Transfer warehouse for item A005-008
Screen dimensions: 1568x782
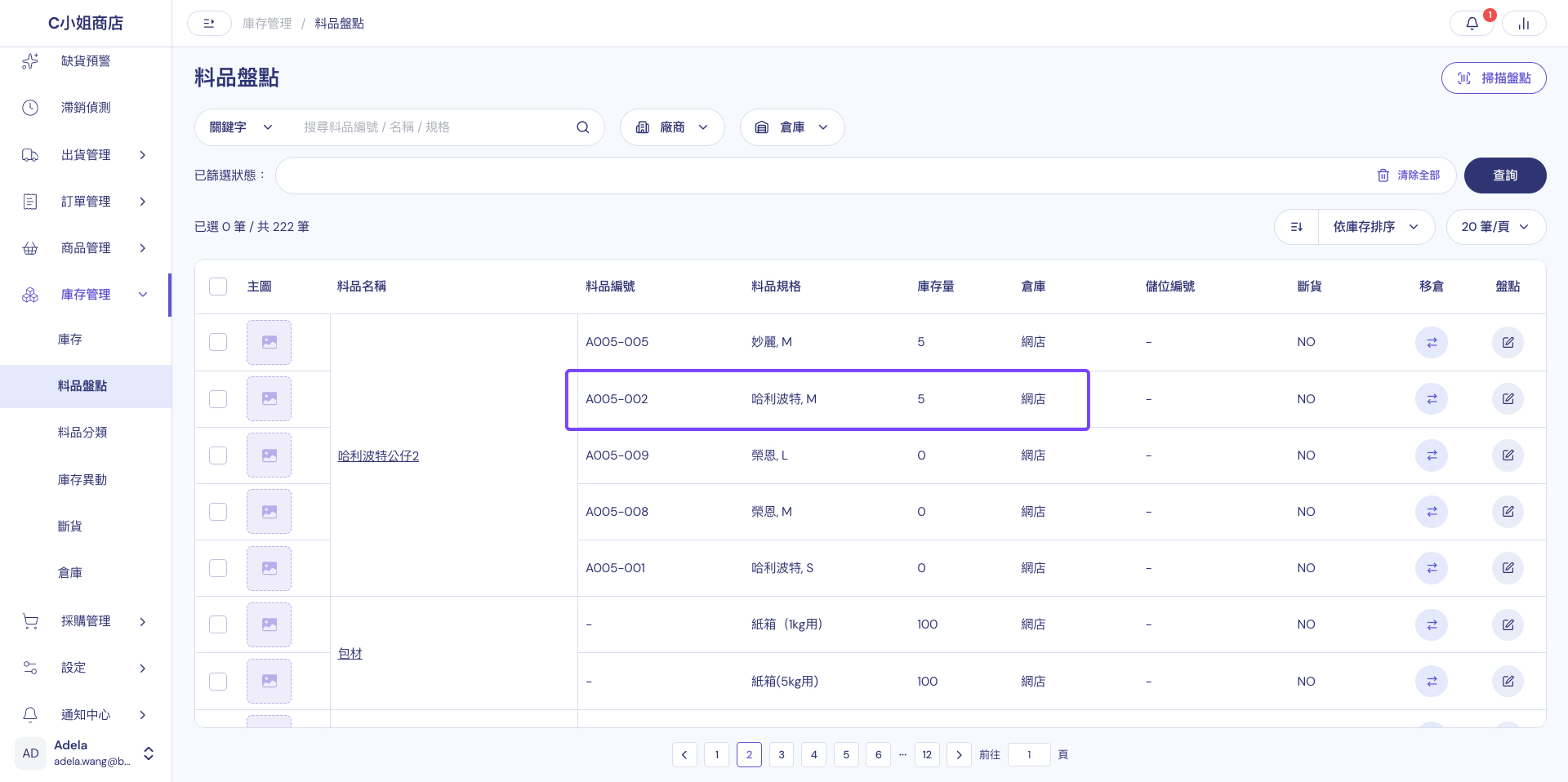(x=1432, y=512)
